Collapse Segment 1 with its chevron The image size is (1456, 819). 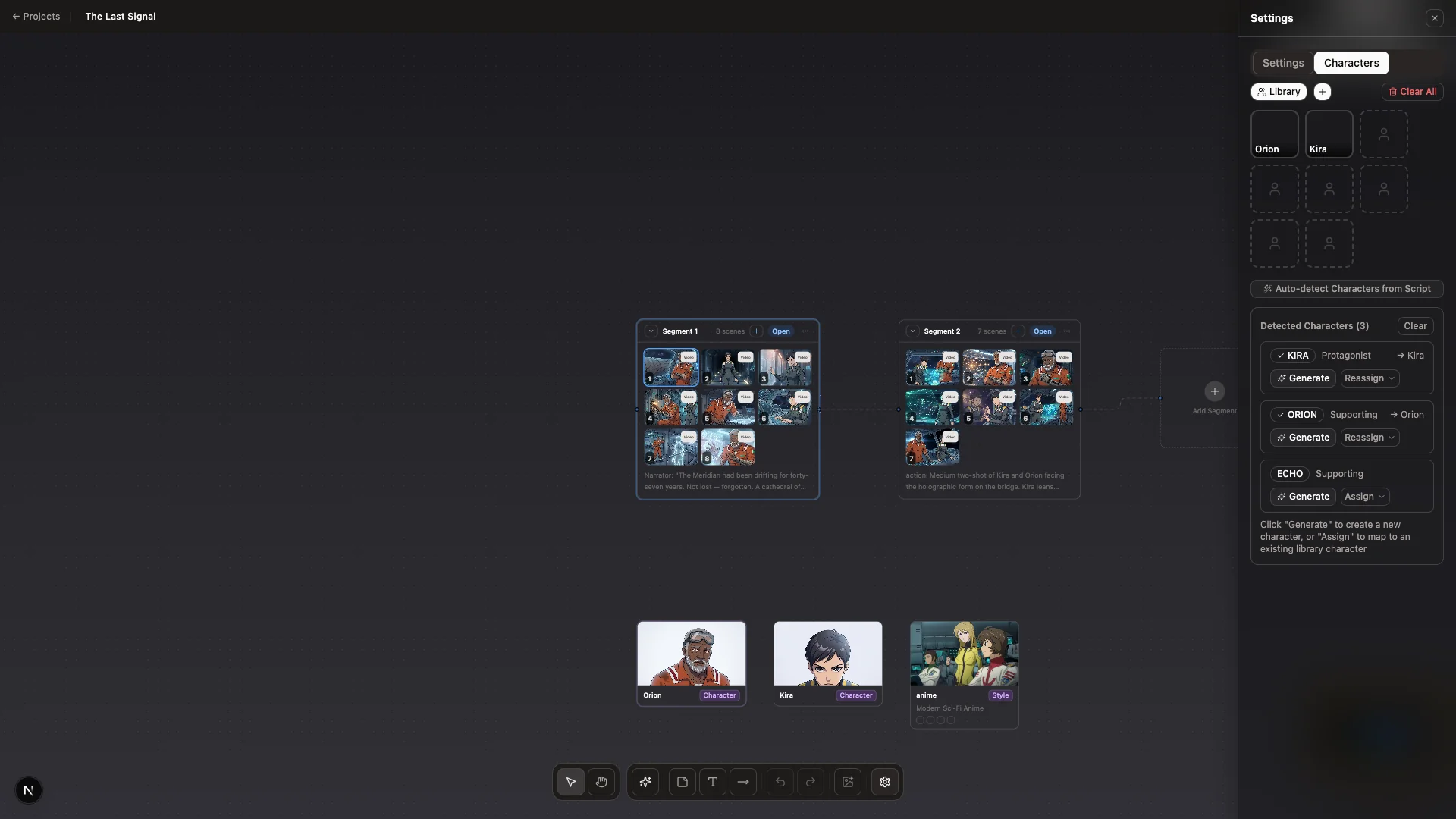point(651,331)
